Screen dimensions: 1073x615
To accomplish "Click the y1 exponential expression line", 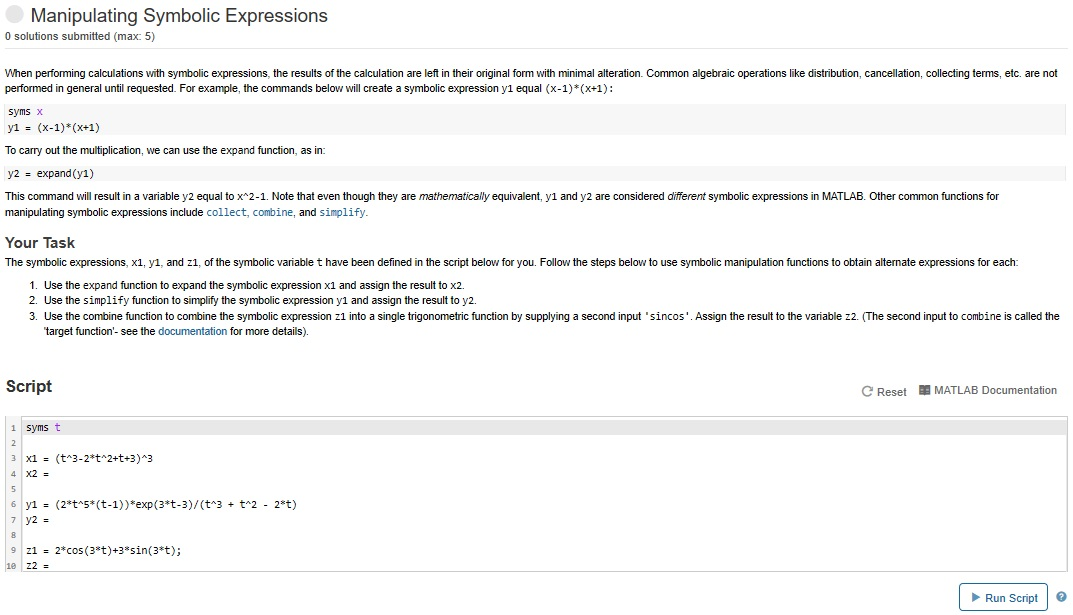I will tap(160, 504).
